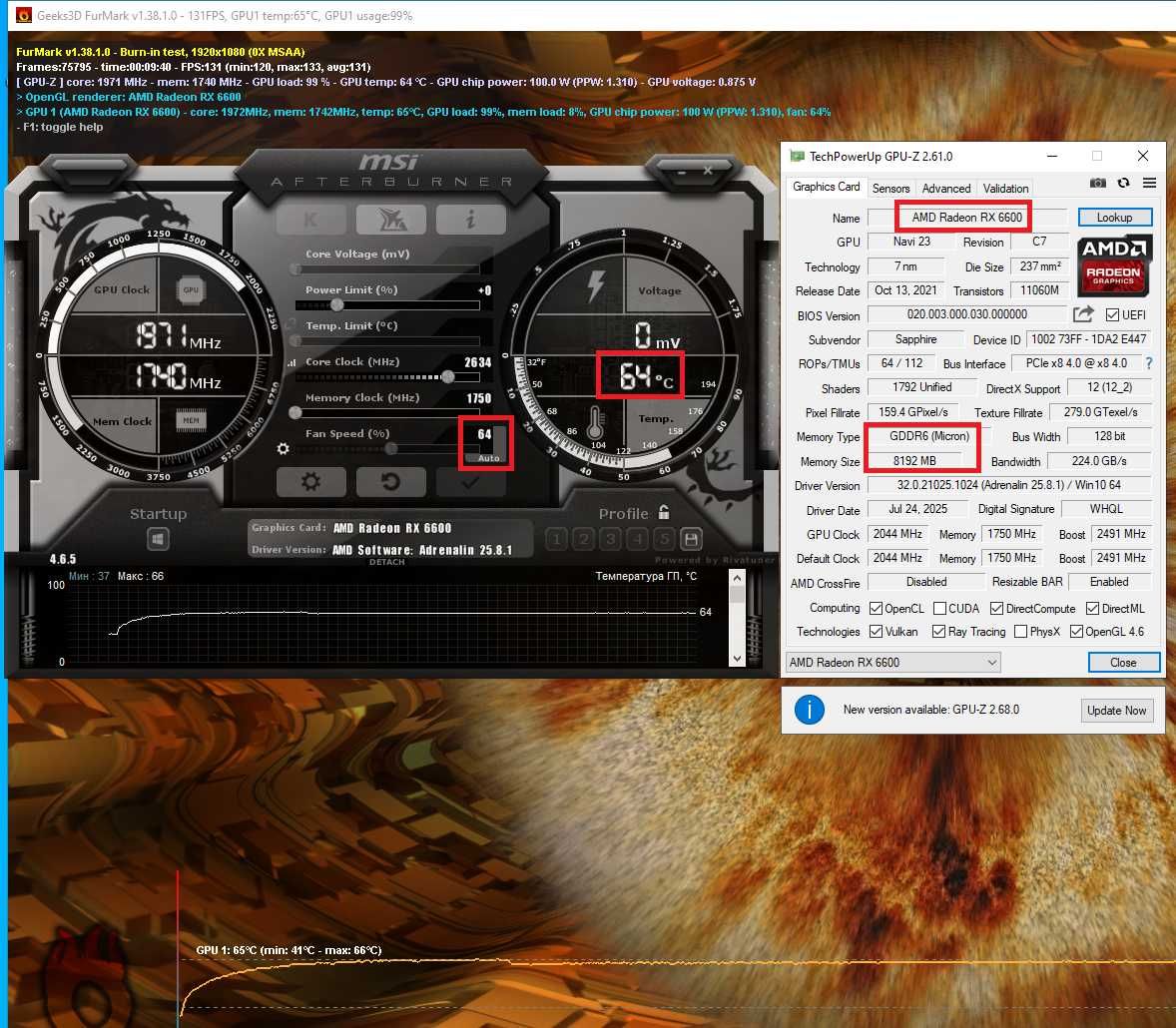This screenshot has height=1028, width=1176.
Task: Select Afterburner profile slot 2
Action: click(x=583, y=538)
